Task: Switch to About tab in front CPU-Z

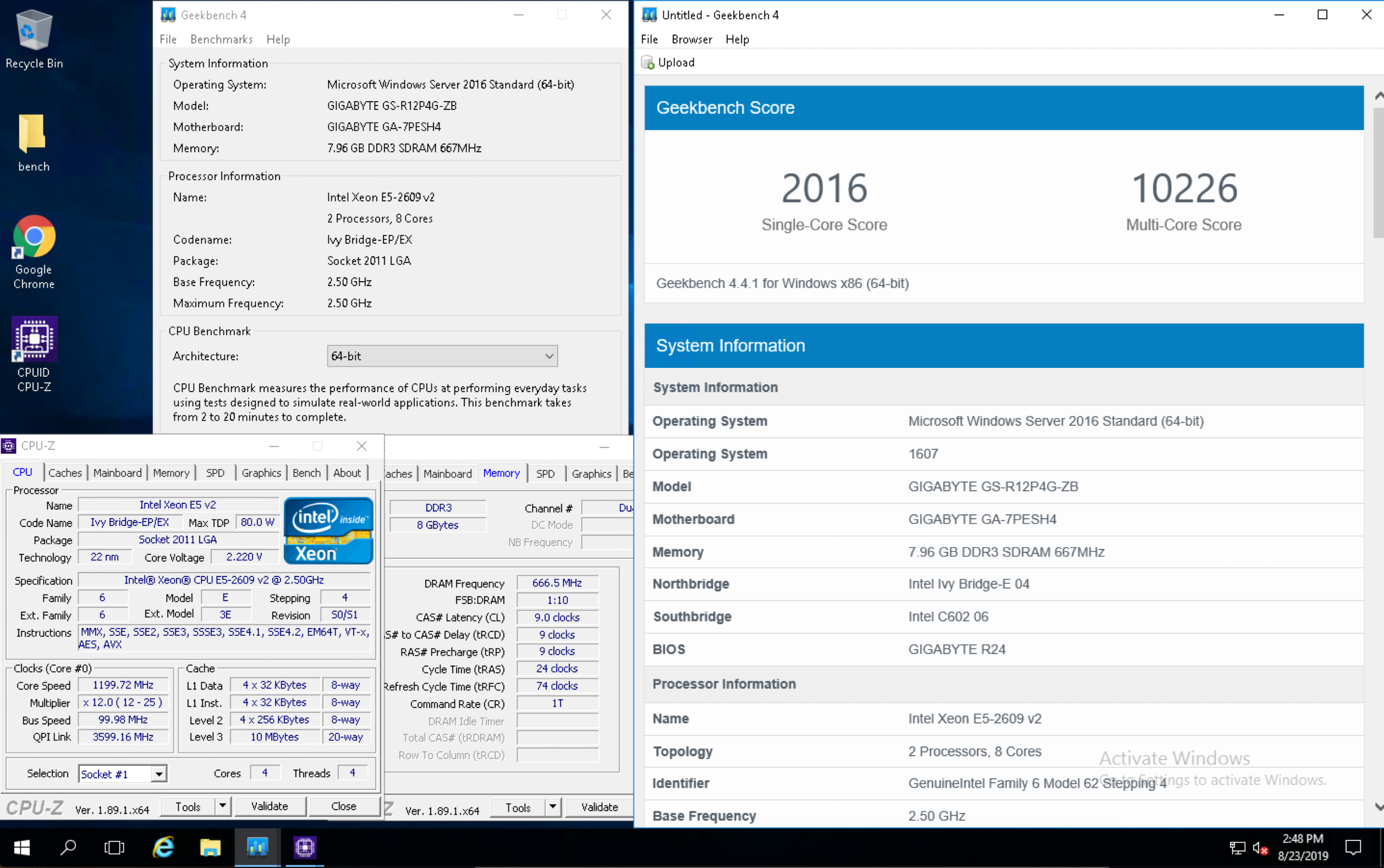Action: [347, 473]
